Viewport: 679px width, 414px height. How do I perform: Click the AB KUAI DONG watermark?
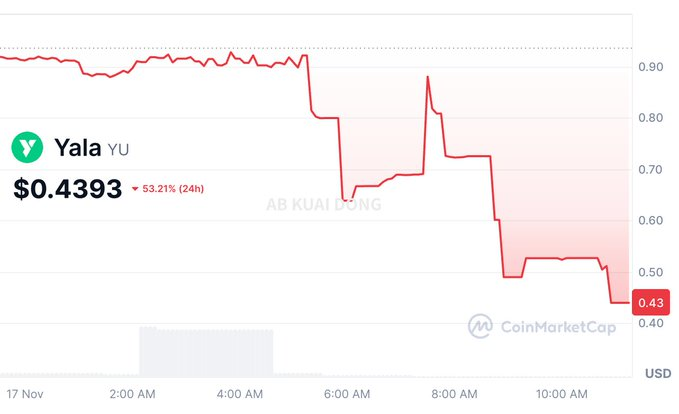(x=323, y=204)
